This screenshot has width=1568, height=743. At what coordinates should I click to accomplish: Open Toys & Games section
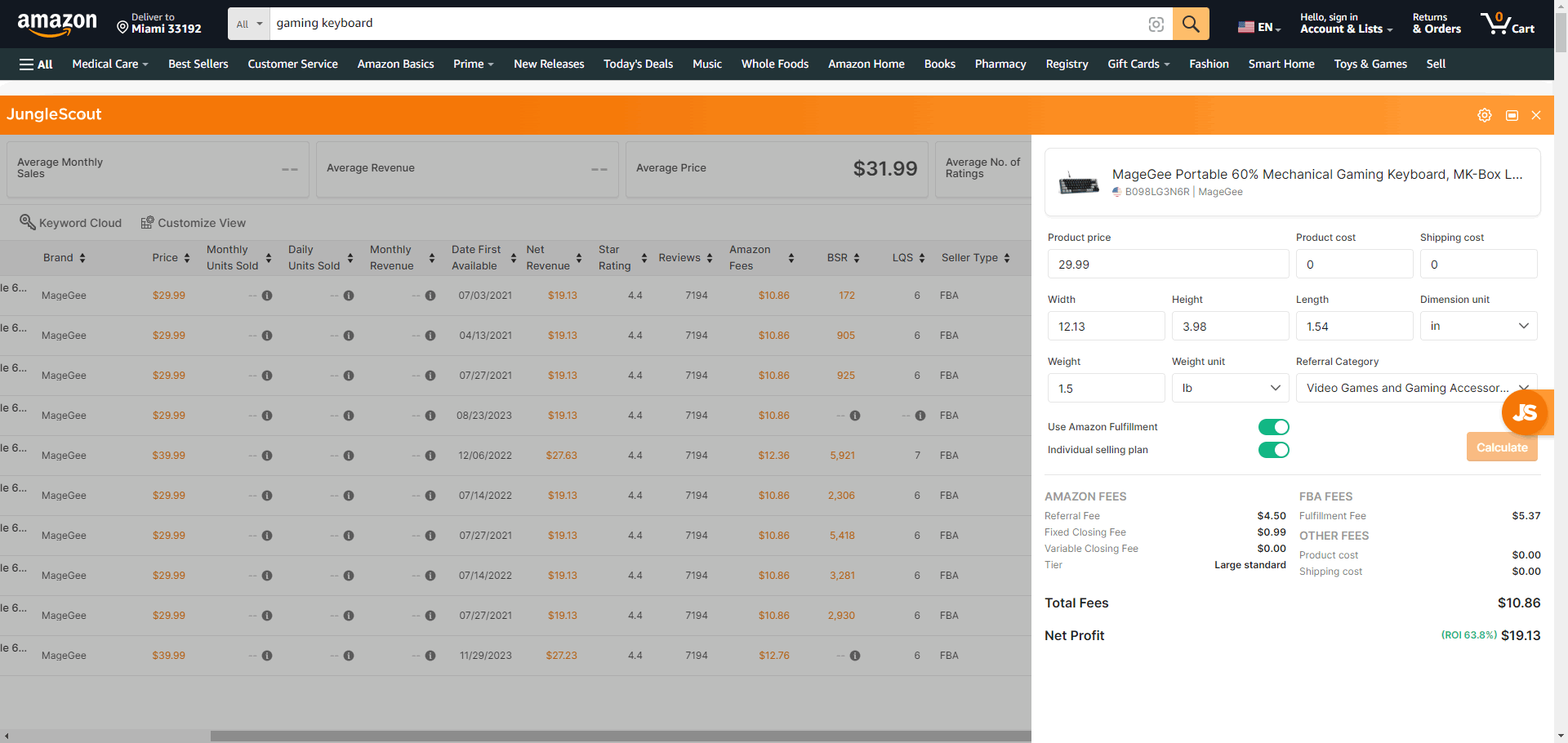coord(1370,65)
